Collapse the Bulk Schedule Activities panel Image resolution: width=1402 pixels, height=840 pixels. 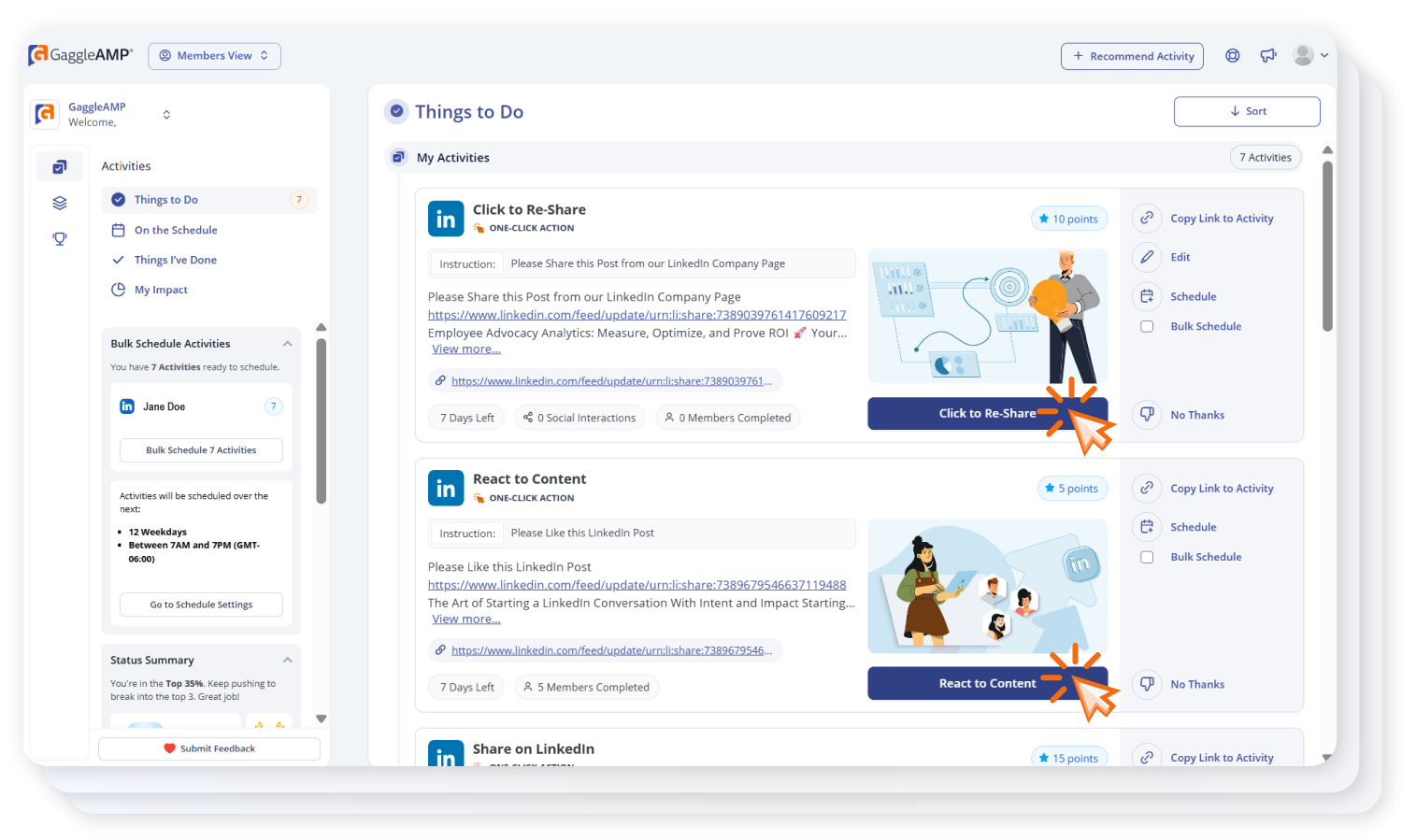pos(288,343)
